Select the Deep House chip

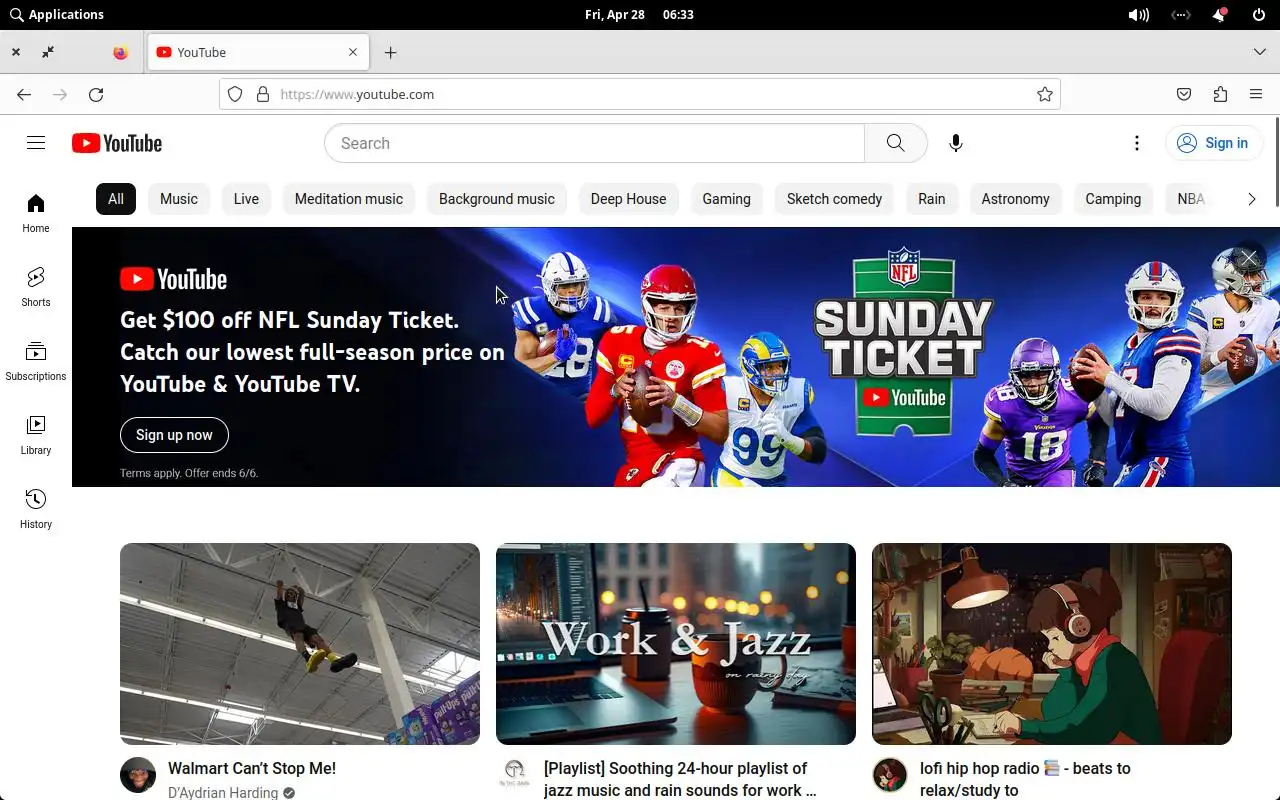628,199
